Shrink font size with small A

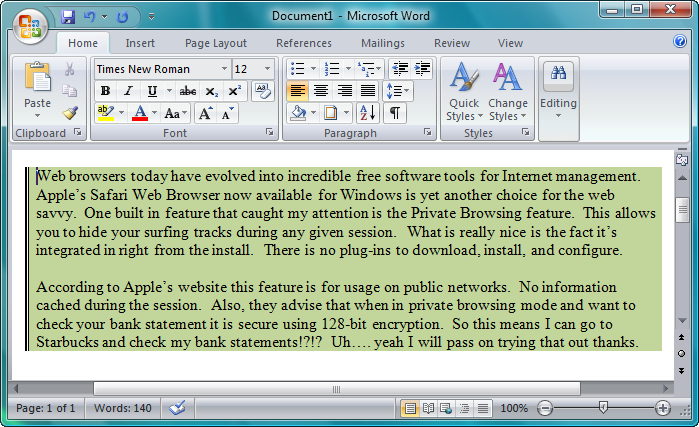coord(228,113)
